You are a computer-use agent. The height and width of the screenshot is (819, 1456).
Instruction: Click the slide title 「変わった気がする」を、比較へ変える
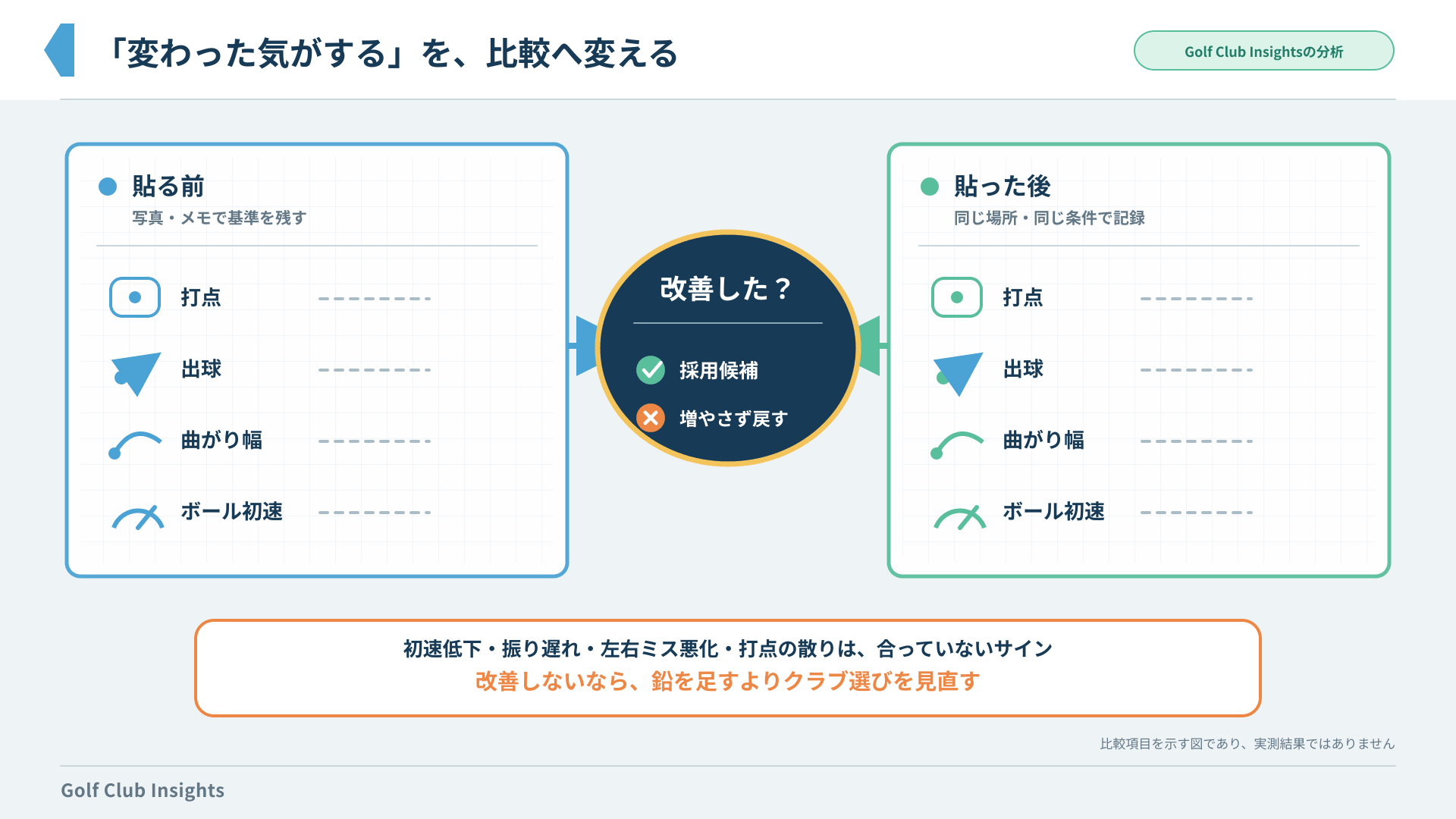(x=393, y=53)
